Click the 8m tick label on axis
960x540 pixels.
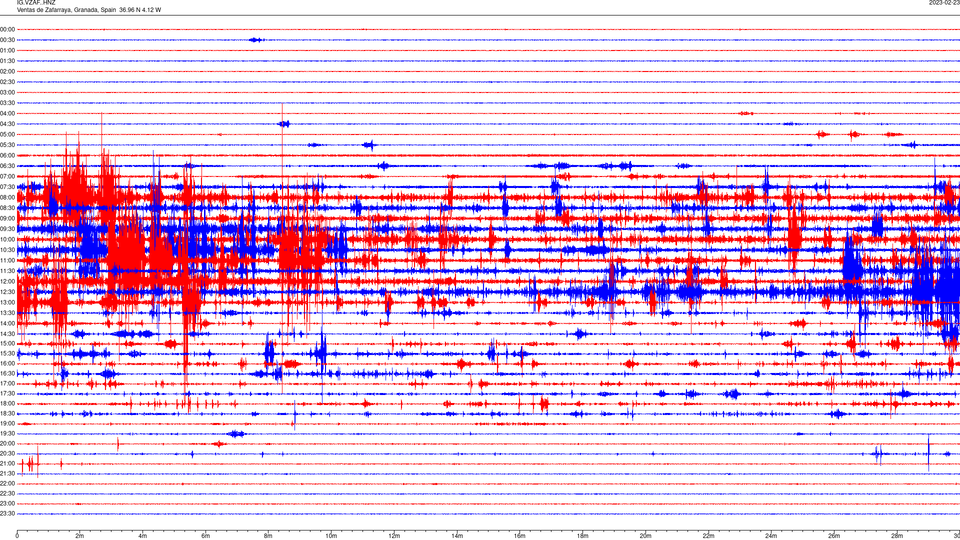[x=268, y=536]
